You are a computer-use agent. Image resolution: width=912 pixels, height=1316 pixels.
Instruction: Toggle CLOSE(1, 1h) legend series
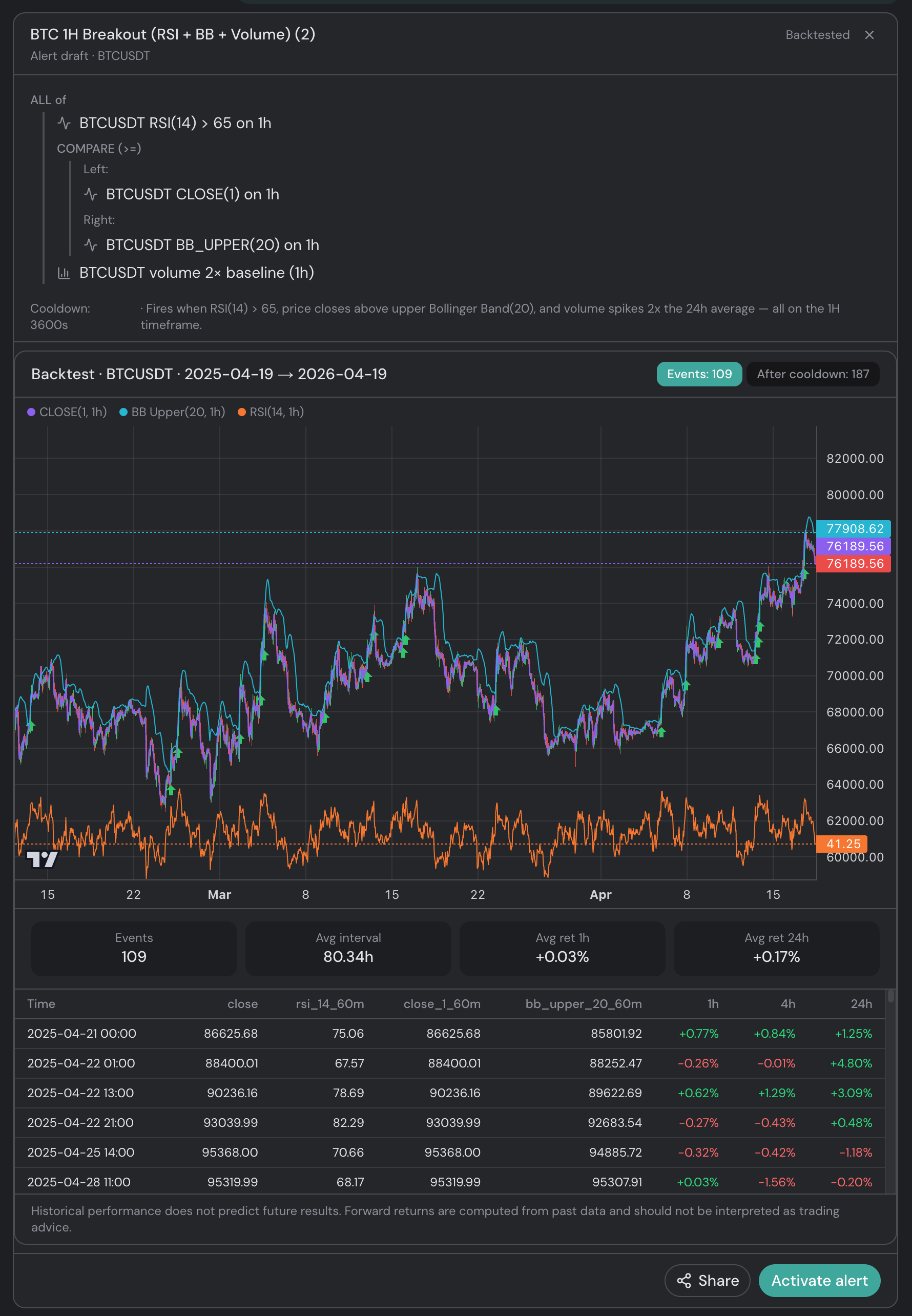[x=68, y=412]
